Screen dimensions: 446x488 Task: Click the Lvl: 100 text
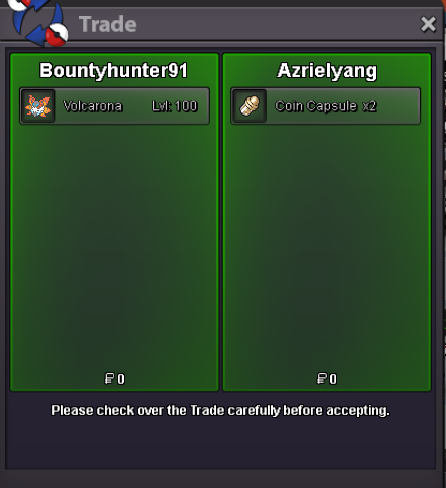point(175,106)
